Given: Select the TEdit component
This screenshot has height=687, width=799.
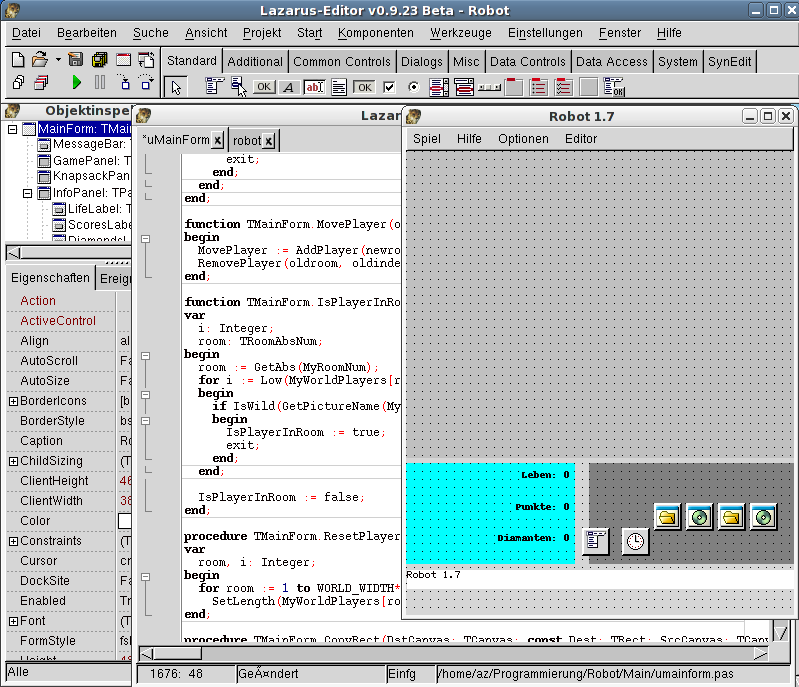Looking at the screenshot, I should pyautogui.click(x=314, y=87).
